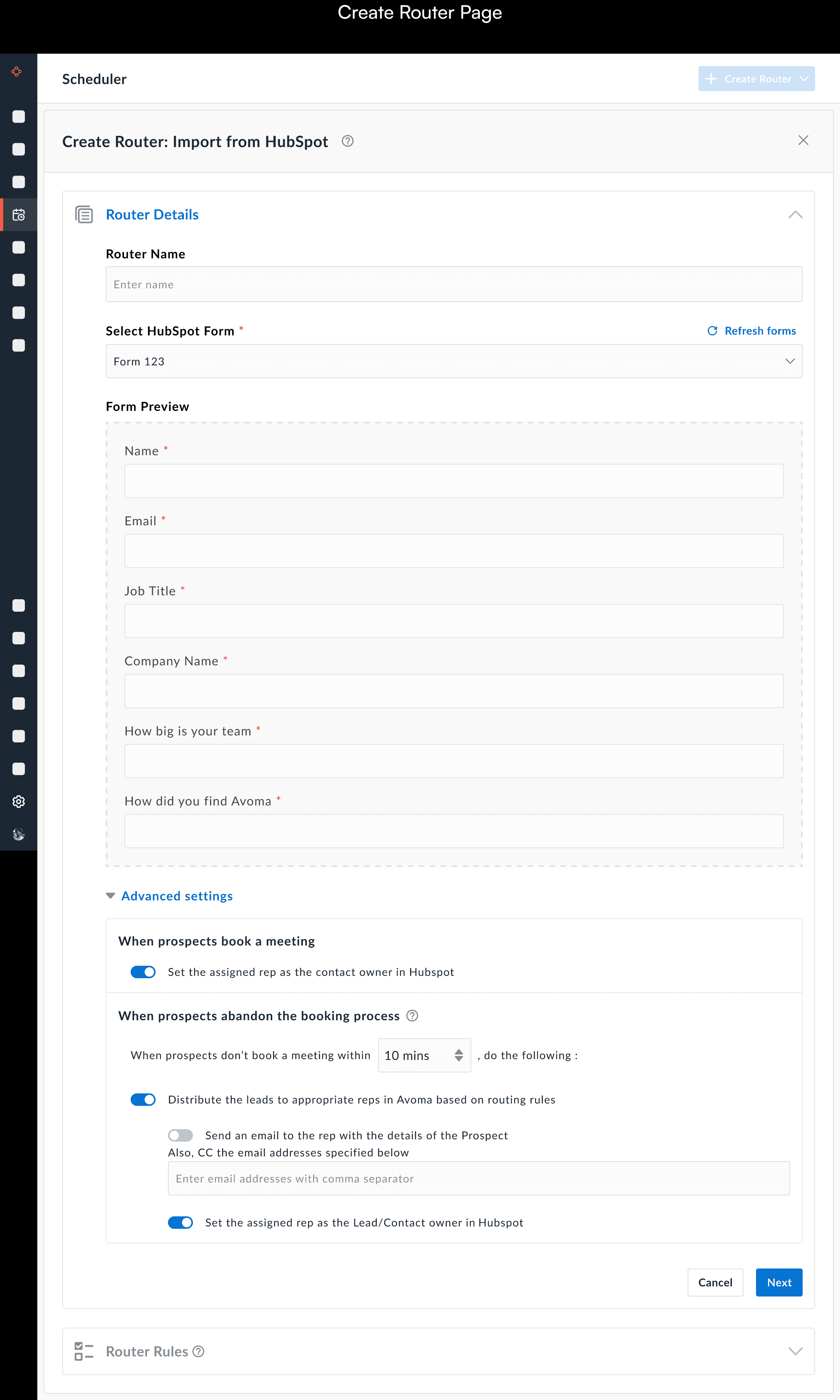Enable send email to the rep toggle

coord(180,1135)
